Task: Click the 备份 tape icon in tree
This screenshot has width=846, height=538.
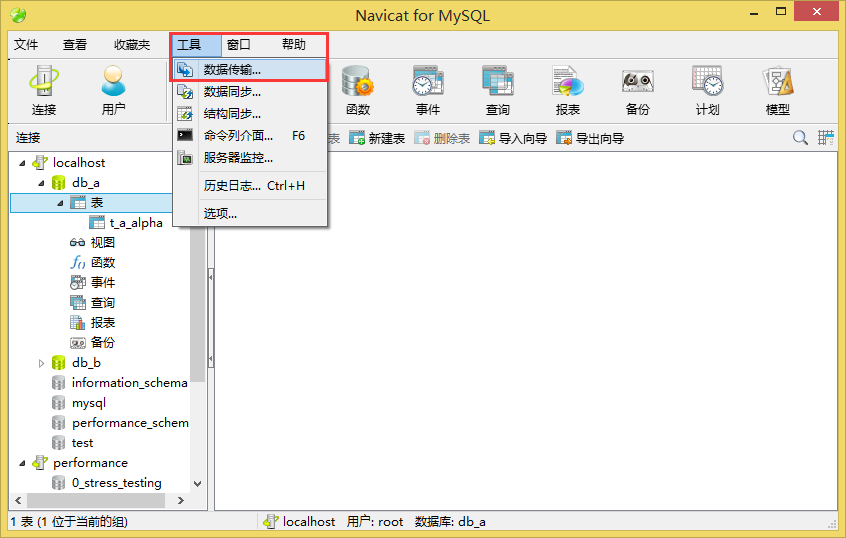Action: click(x=77, y=342)
